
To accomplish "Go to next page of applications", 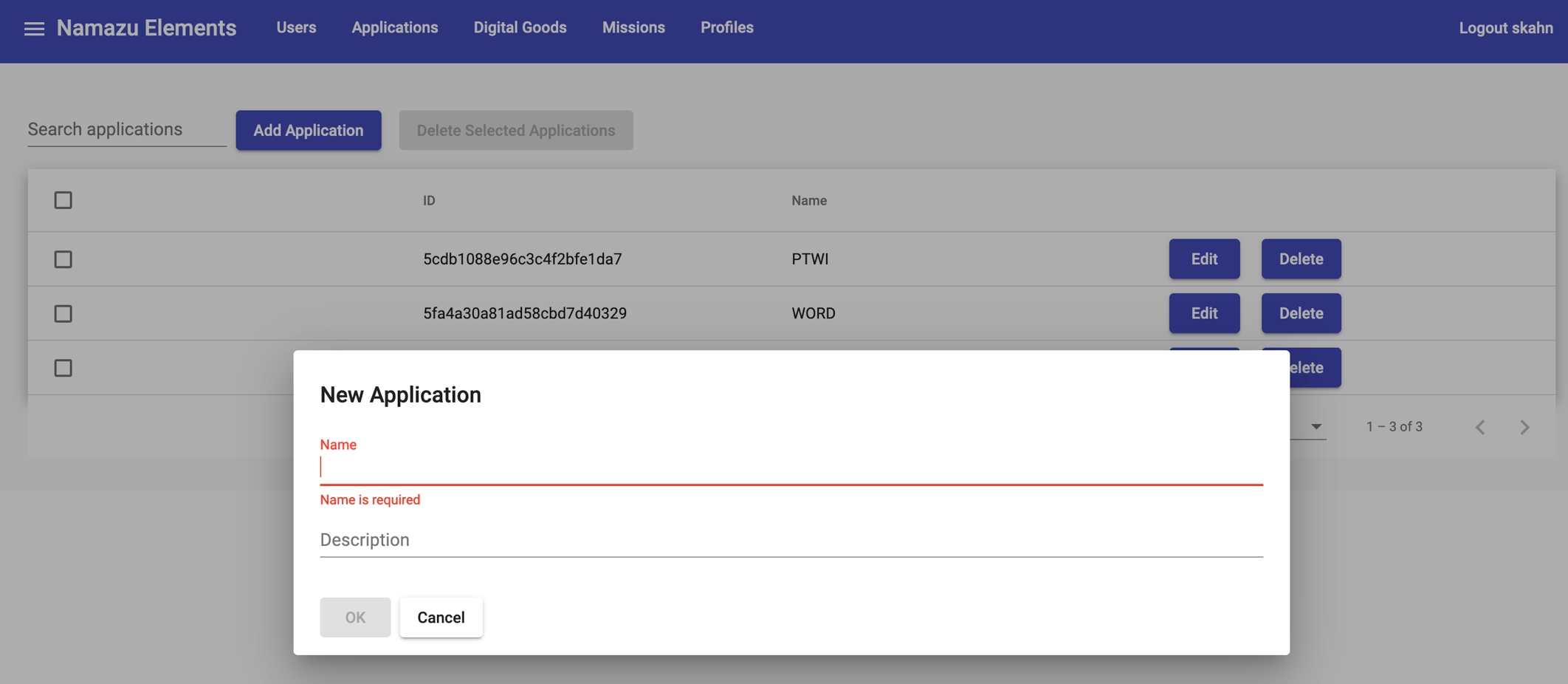I will click(x=1524, y=427).
